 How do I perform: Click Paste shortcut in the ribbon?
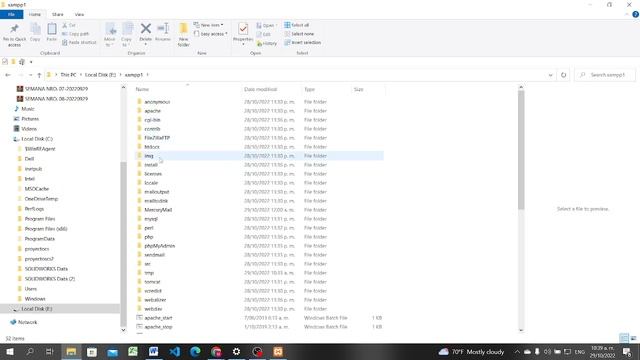pyautogui.click(x=80, y=42)
